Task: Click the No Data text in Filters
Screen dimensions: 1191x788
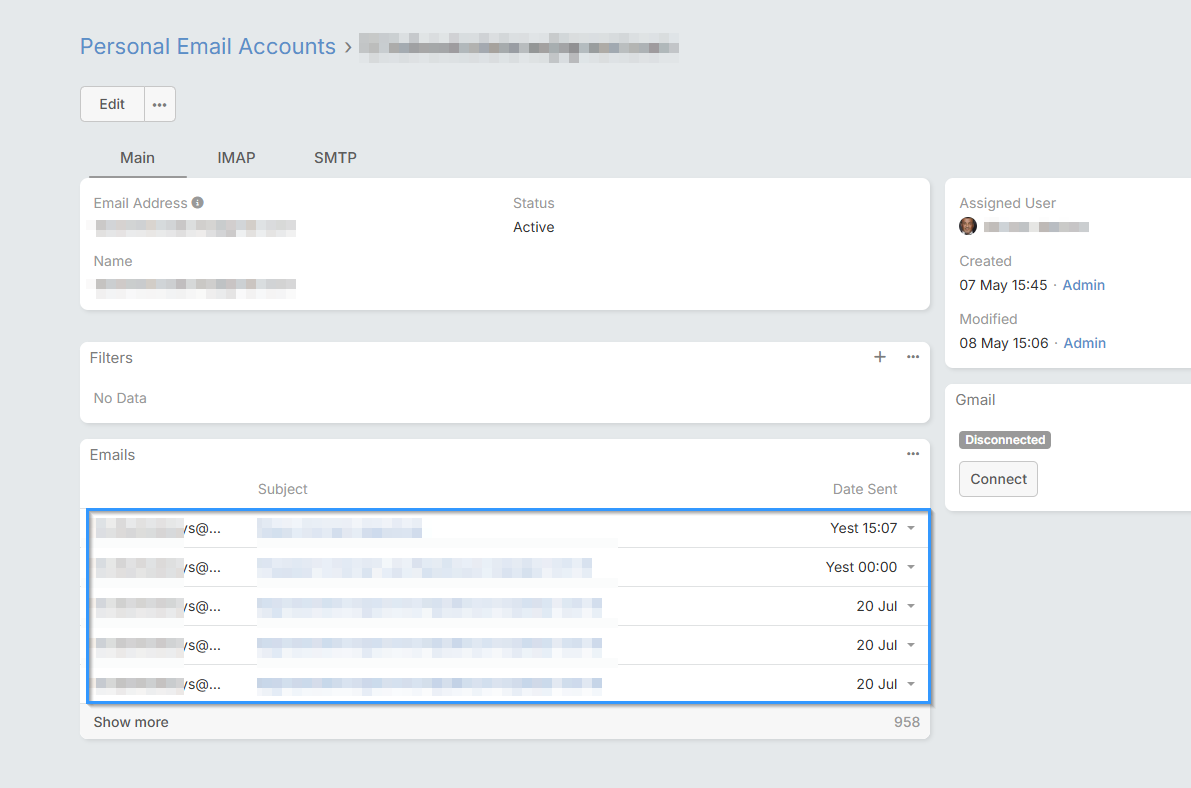Action: pos(120,398)
